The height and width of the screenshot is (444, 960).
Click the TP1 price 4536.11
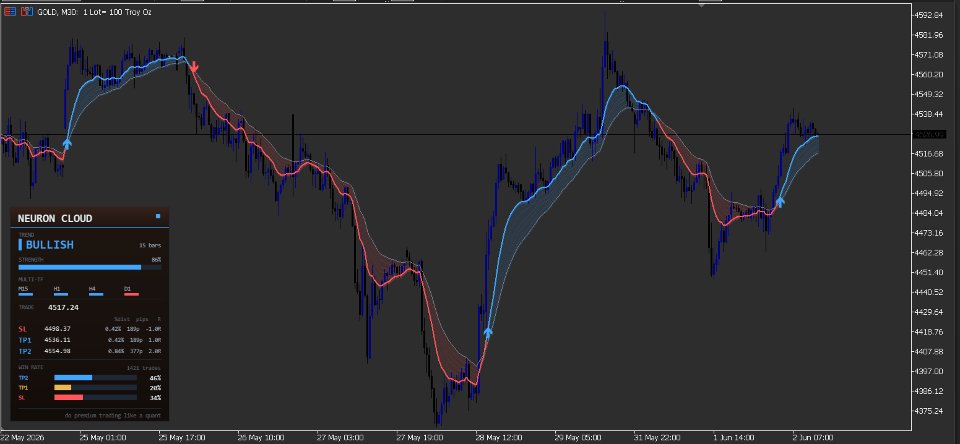[x=58, y=340]
